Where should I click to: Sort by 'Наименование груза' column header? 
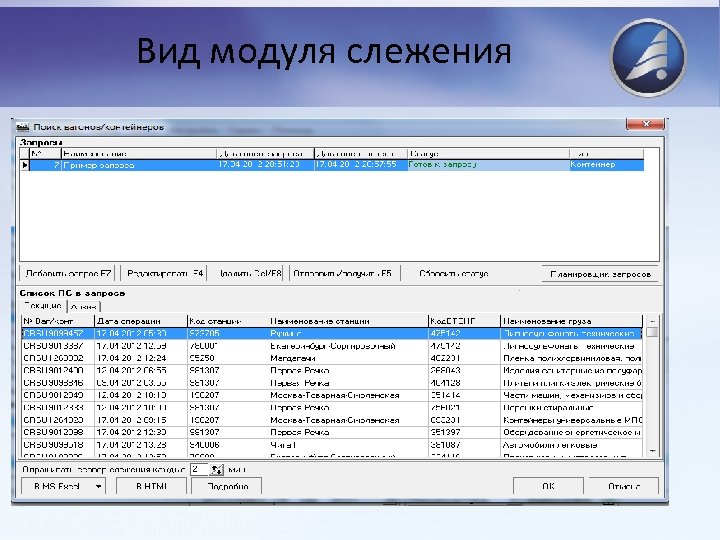572,321
